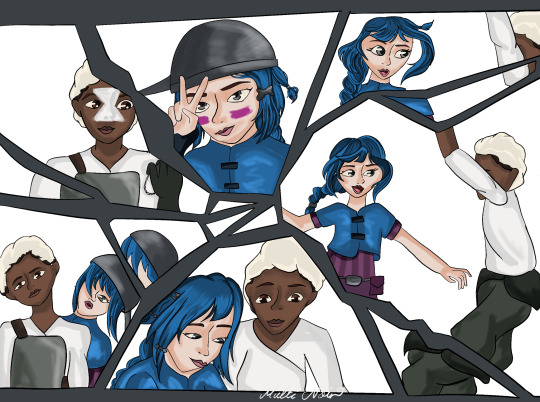Click the white face paint on the boy

[x=110, y=104]
